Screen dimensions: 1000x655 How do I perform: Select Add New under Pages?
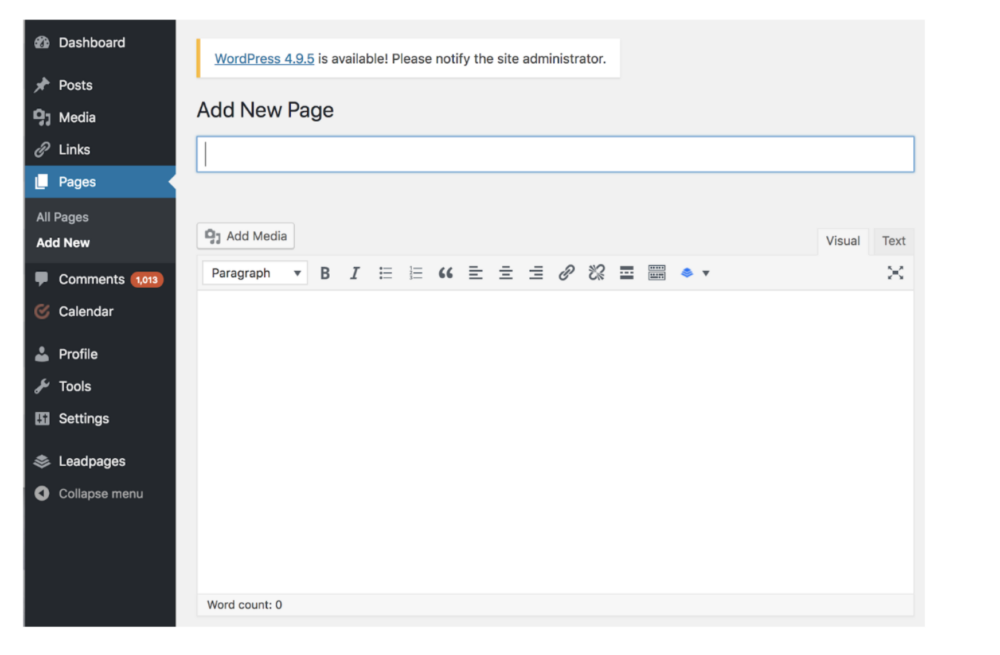point(63,243)
